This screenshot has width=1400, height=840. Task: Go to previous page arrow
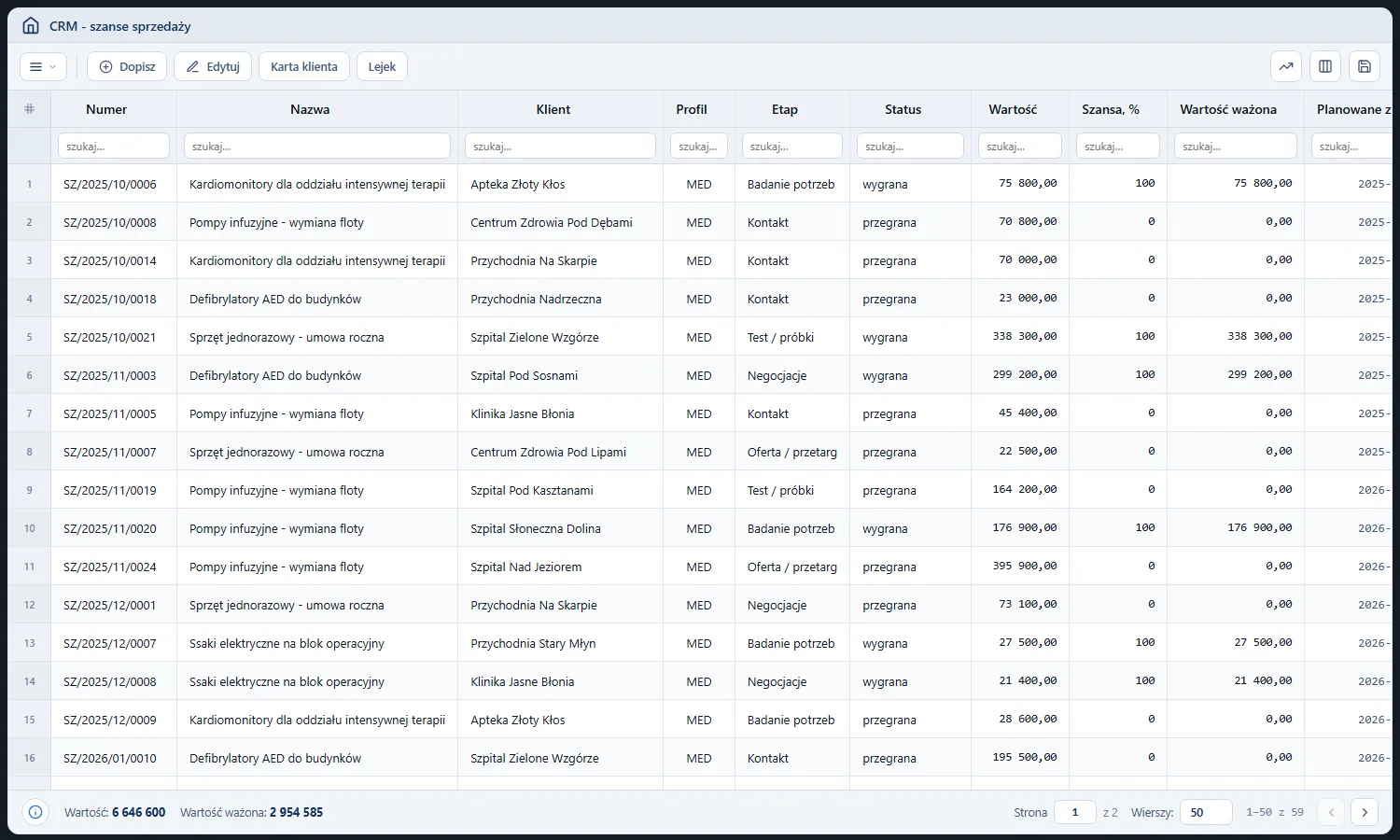pos(1332,812)
